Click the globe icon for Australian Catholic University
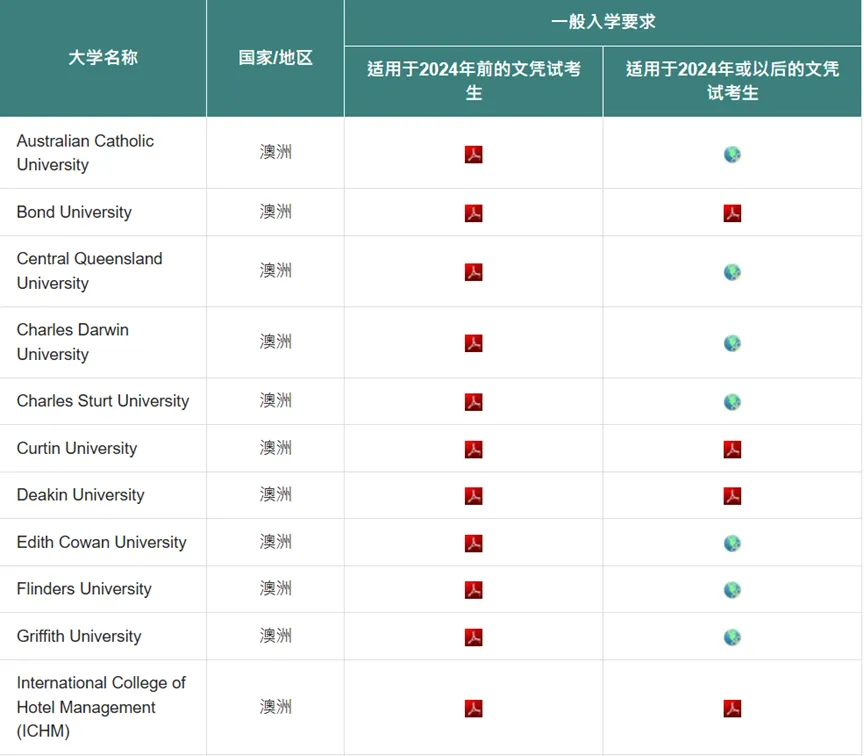The height and width of the screenshot is (756, 864). (731, 154)
